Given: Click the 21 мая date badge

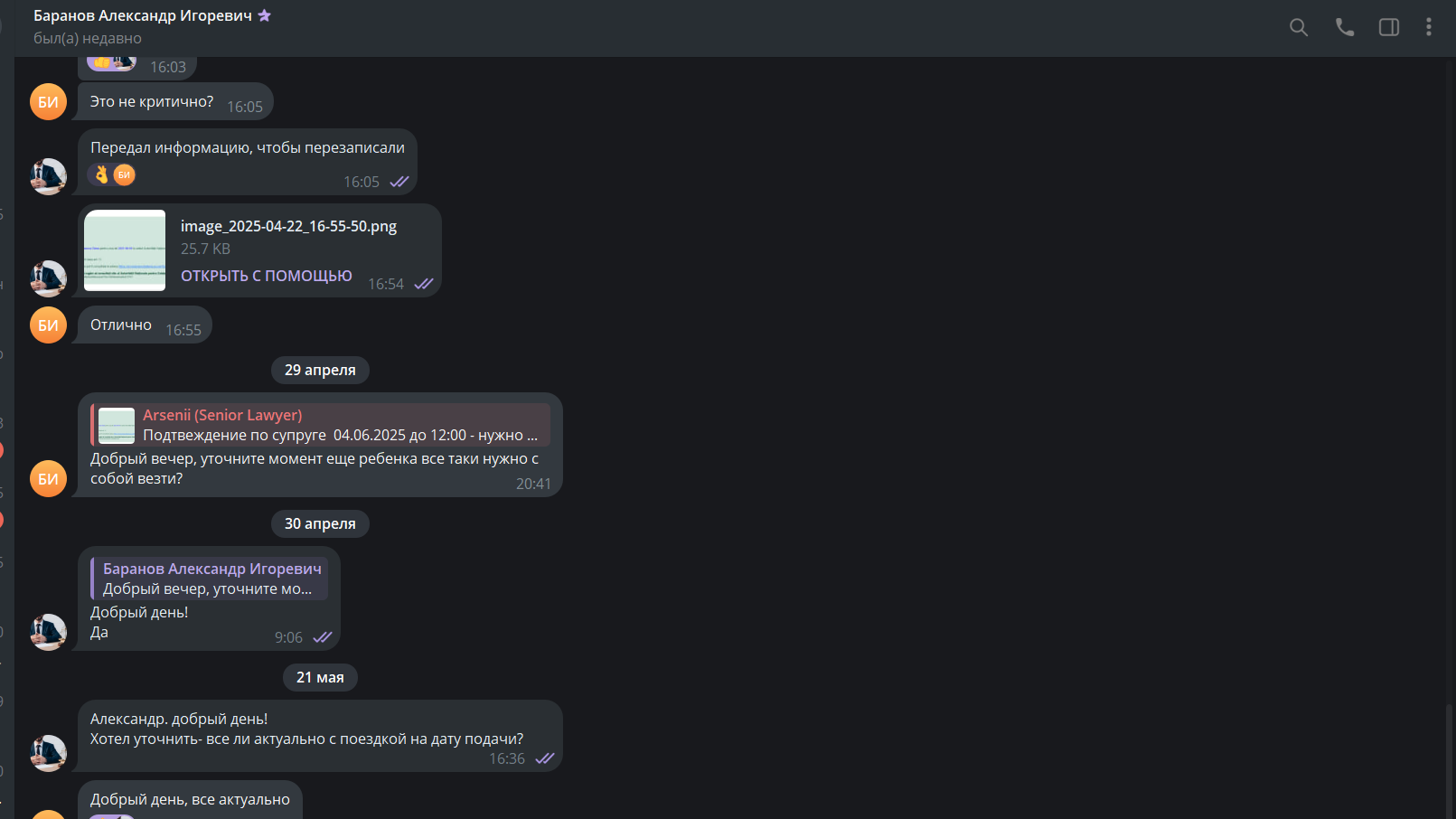Looking at the screenshot, I should click(x=320, y=677).
